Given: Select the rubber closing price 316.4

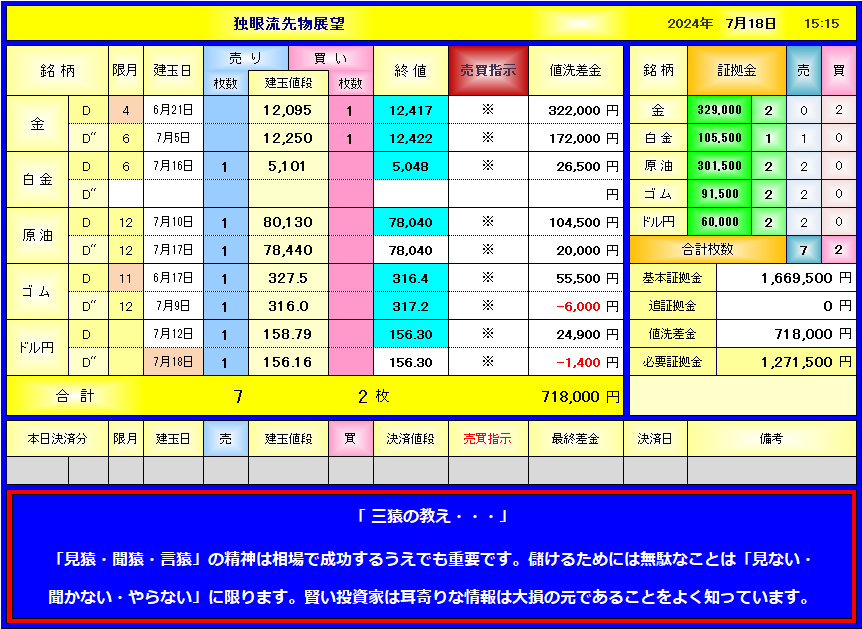Looking at the screenshot, I should click(x=411, y=278).
